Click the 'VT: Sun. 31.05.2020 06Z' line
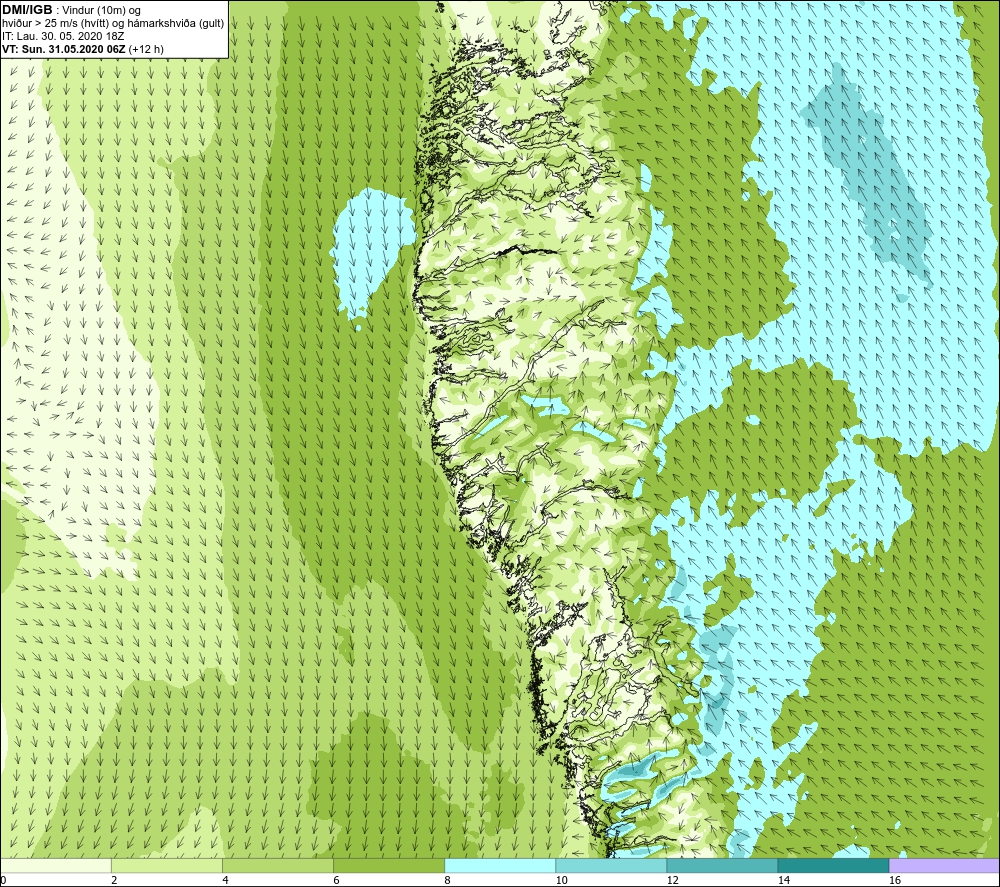This screenshot has width=1000, height=887. coord(64,49)
